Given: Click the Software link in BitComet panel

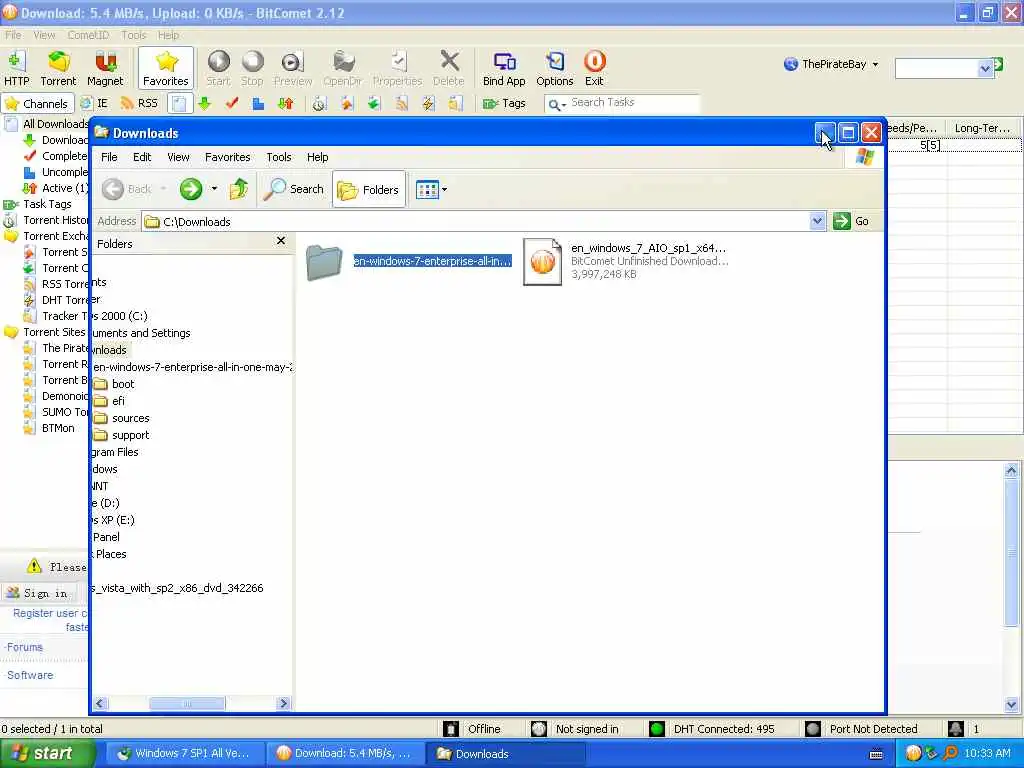Looking at the screenshot, I should pyautogui.click(x=29, y=675).
